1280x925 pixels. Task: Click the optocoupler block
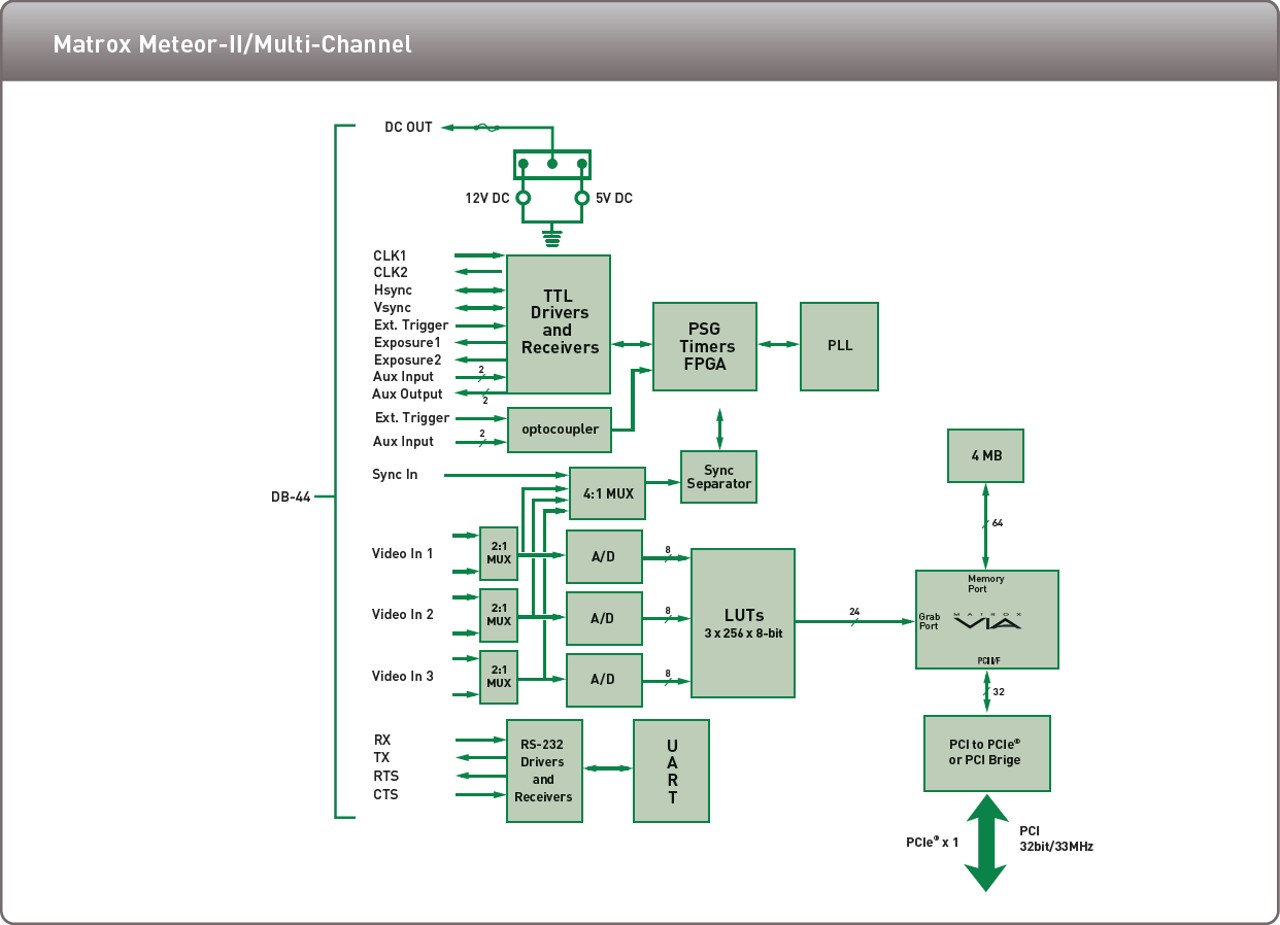coord(560,429)
